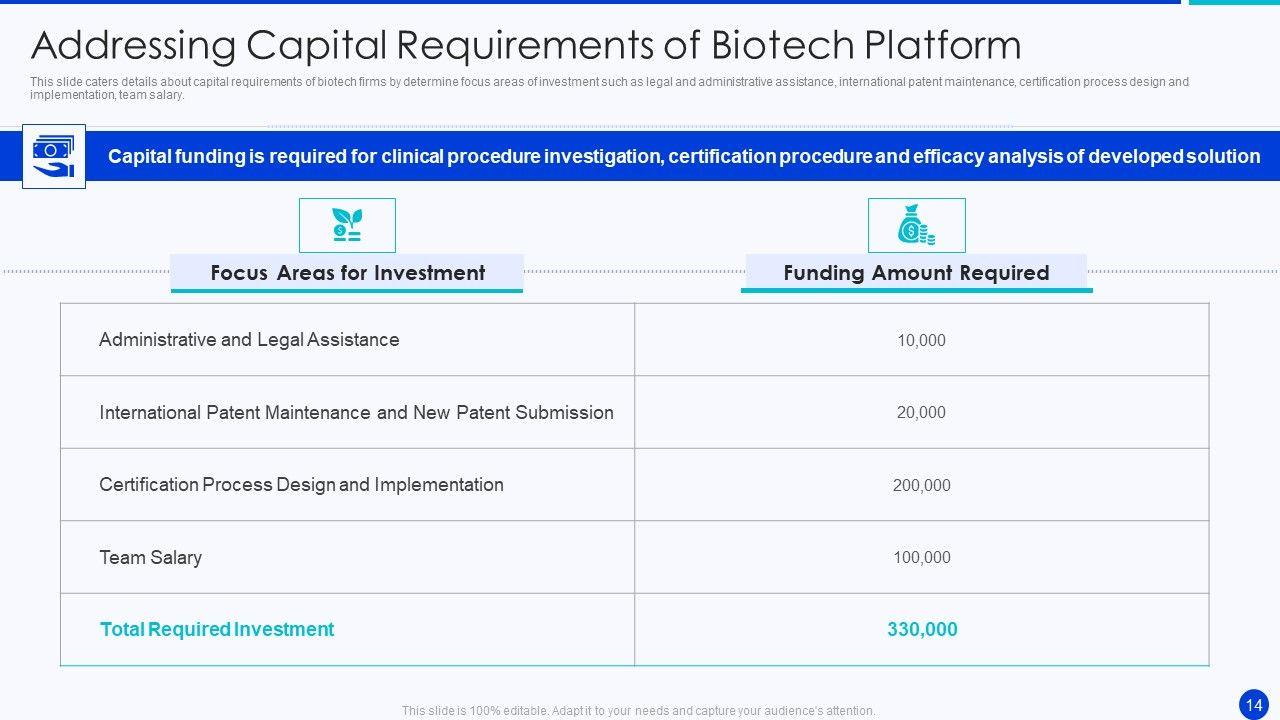Screen dimensions: 1280x720
Task: Select the International Patent Maintenance row label
Action: (x=356, y=412)
